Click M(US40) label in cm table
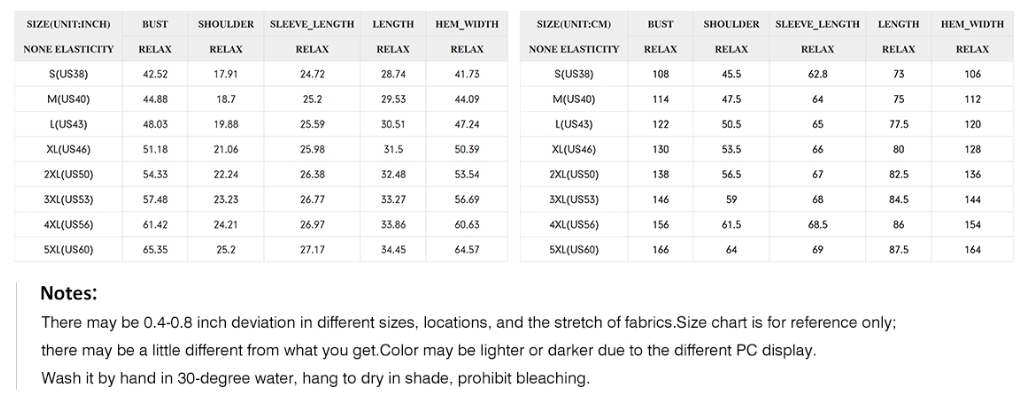Viewport: 1021px width, 406px height. pyautogui.click(x=574, y=100)
